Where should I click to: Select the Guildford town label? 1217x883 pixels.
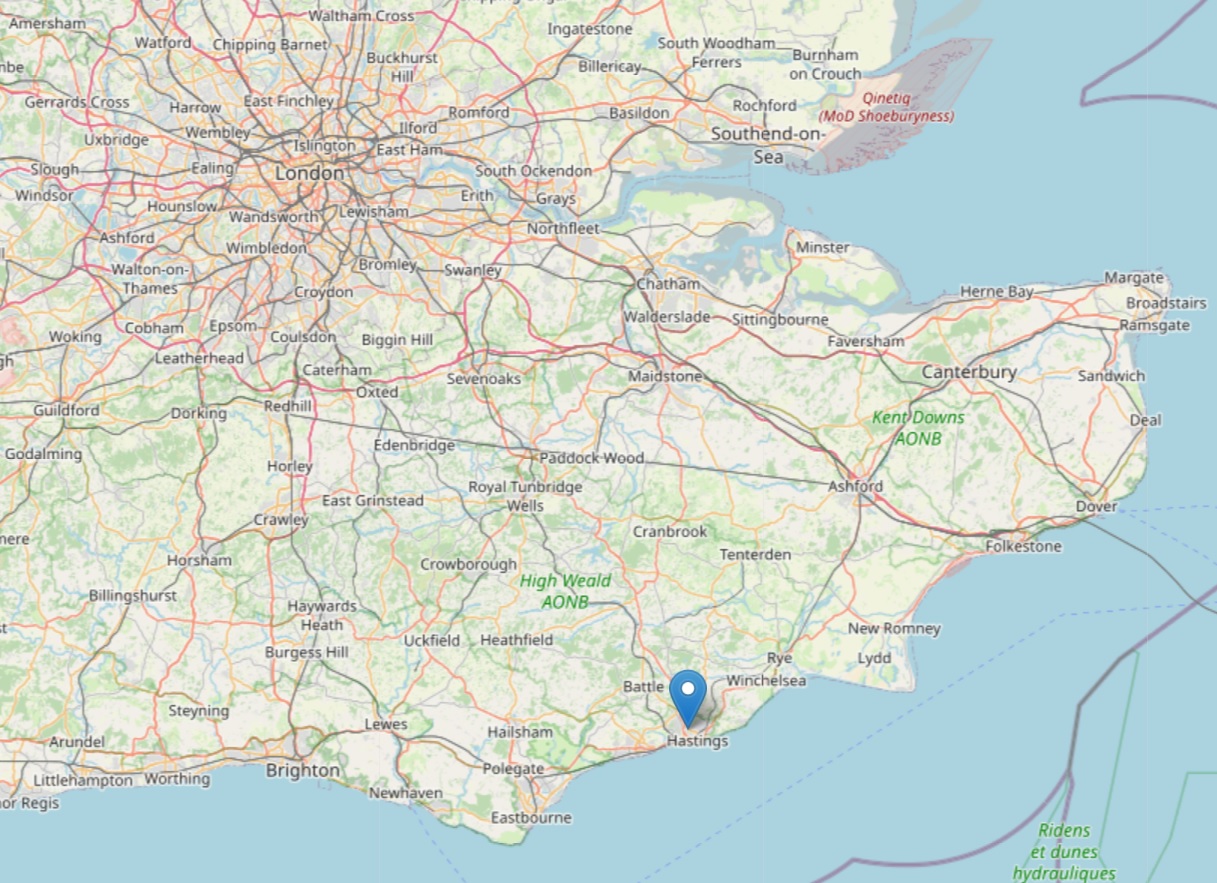pos(66,410)
